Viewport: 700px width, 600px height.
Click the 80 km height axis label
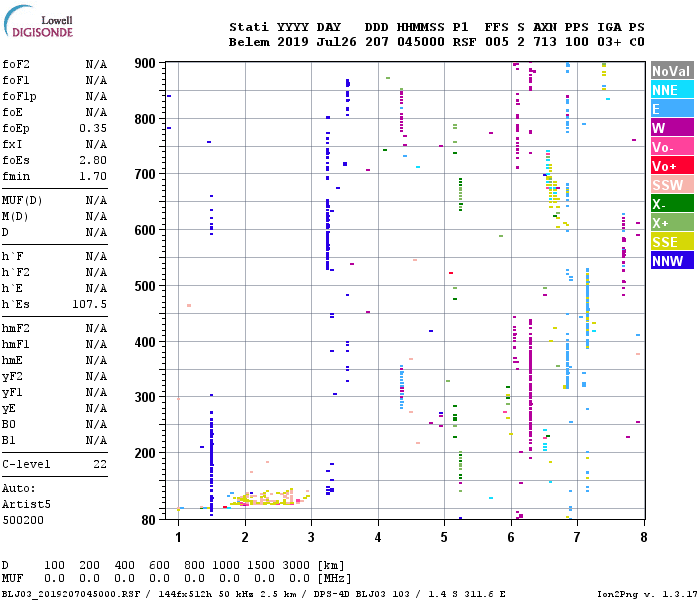point(149,520)
